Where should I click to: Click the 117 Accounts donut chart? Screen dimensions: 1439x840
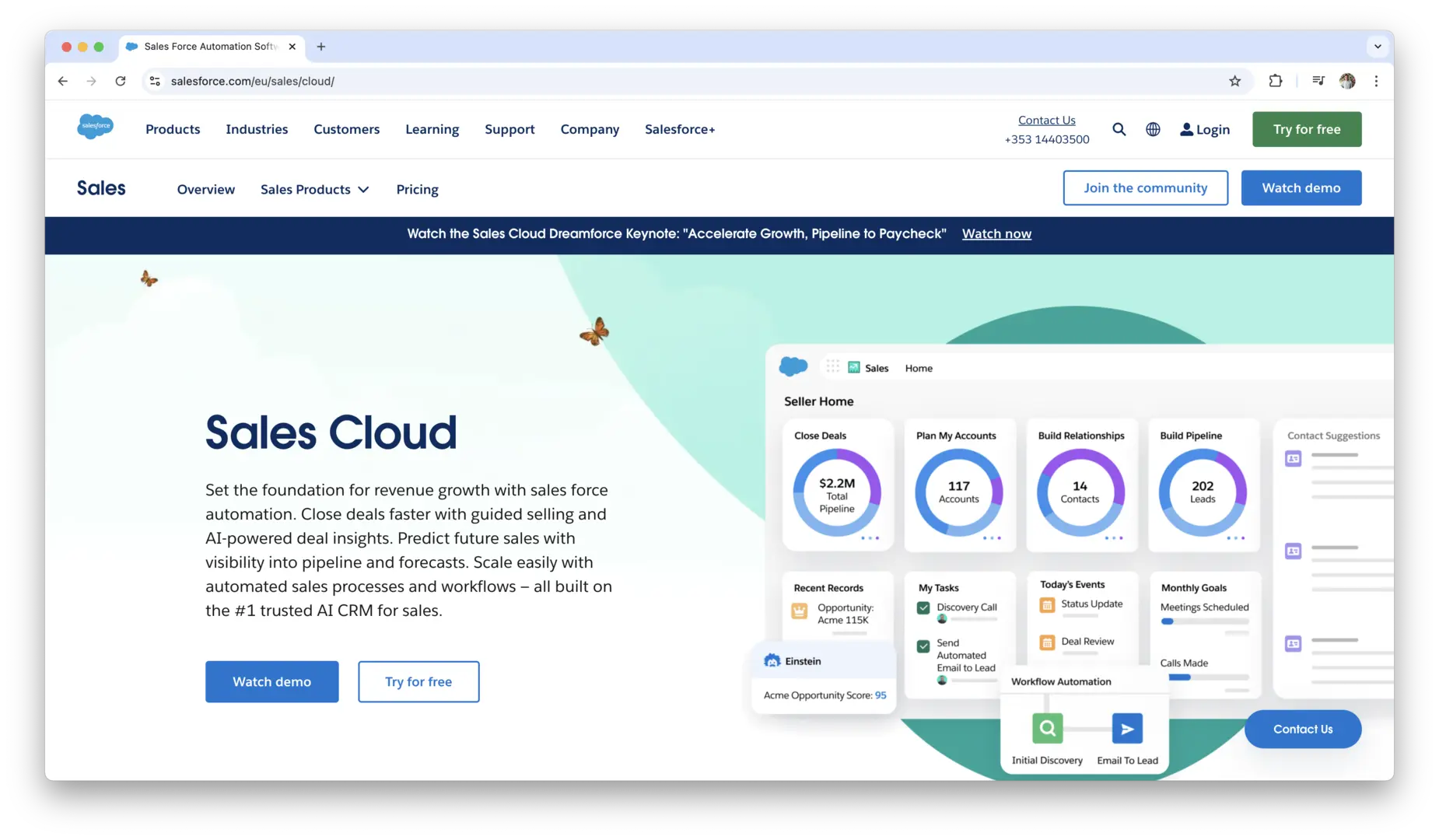(958, 492)
